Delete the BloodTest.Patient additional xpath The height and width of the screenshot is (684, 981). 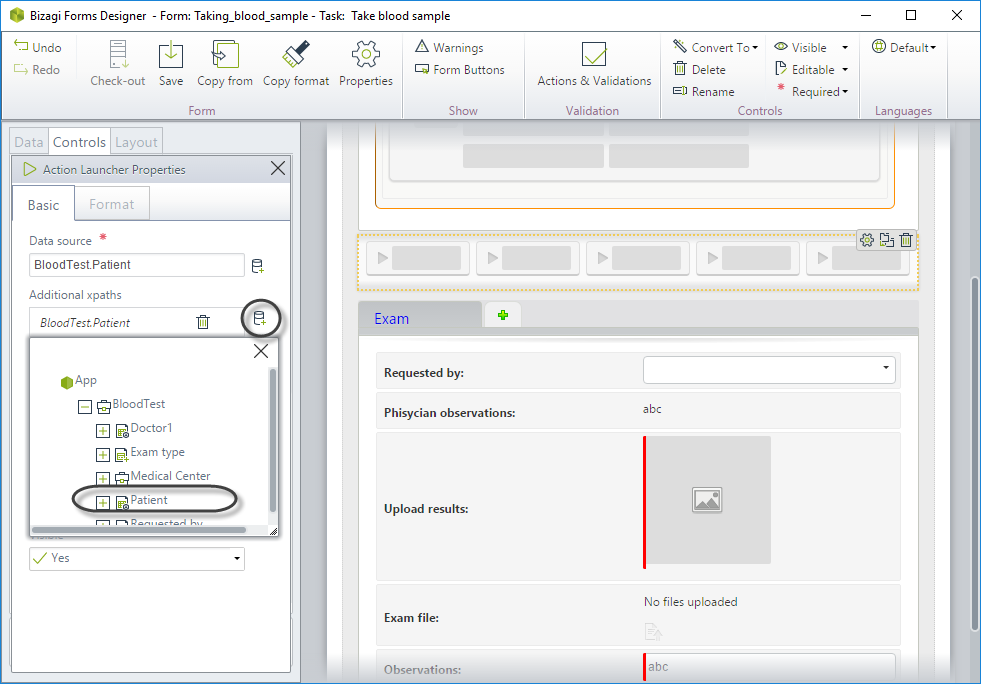[203, 322]
